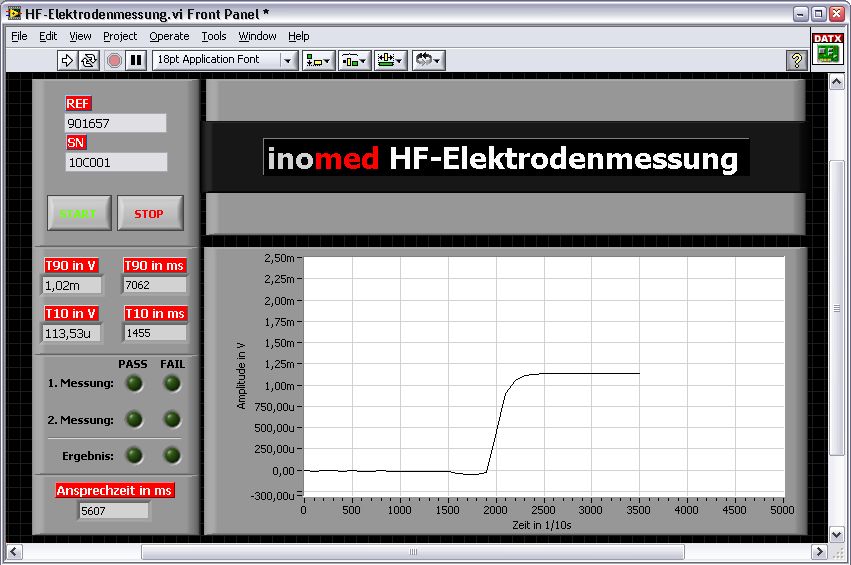Open the Edit menu
This screenshot has width=851, height=565.
click(48, 36)
